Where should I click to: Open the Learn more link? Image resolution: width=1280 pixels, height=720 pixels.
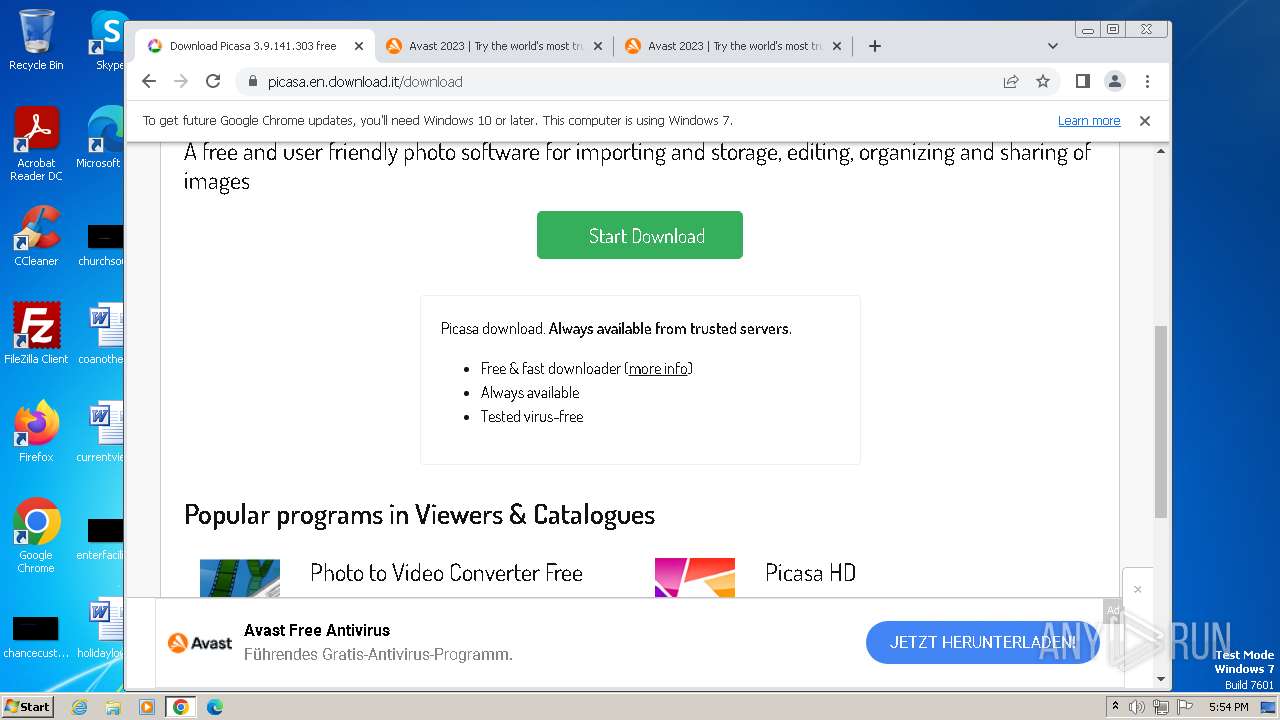(1089, 121)
